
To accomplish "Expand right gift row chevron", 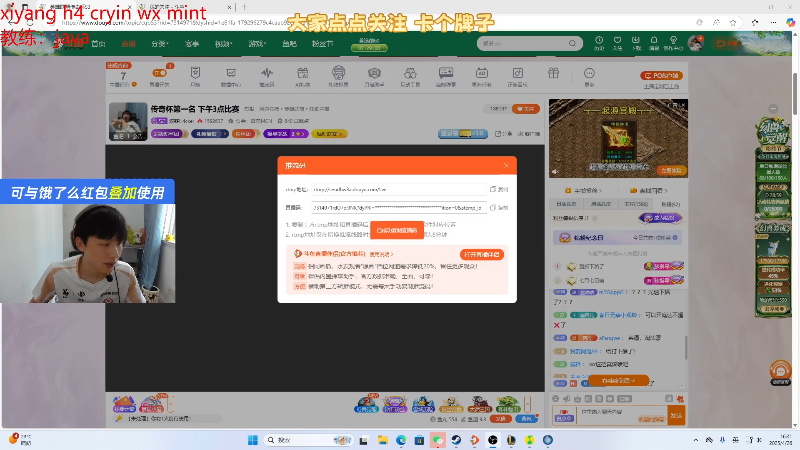I will point(528,404).
